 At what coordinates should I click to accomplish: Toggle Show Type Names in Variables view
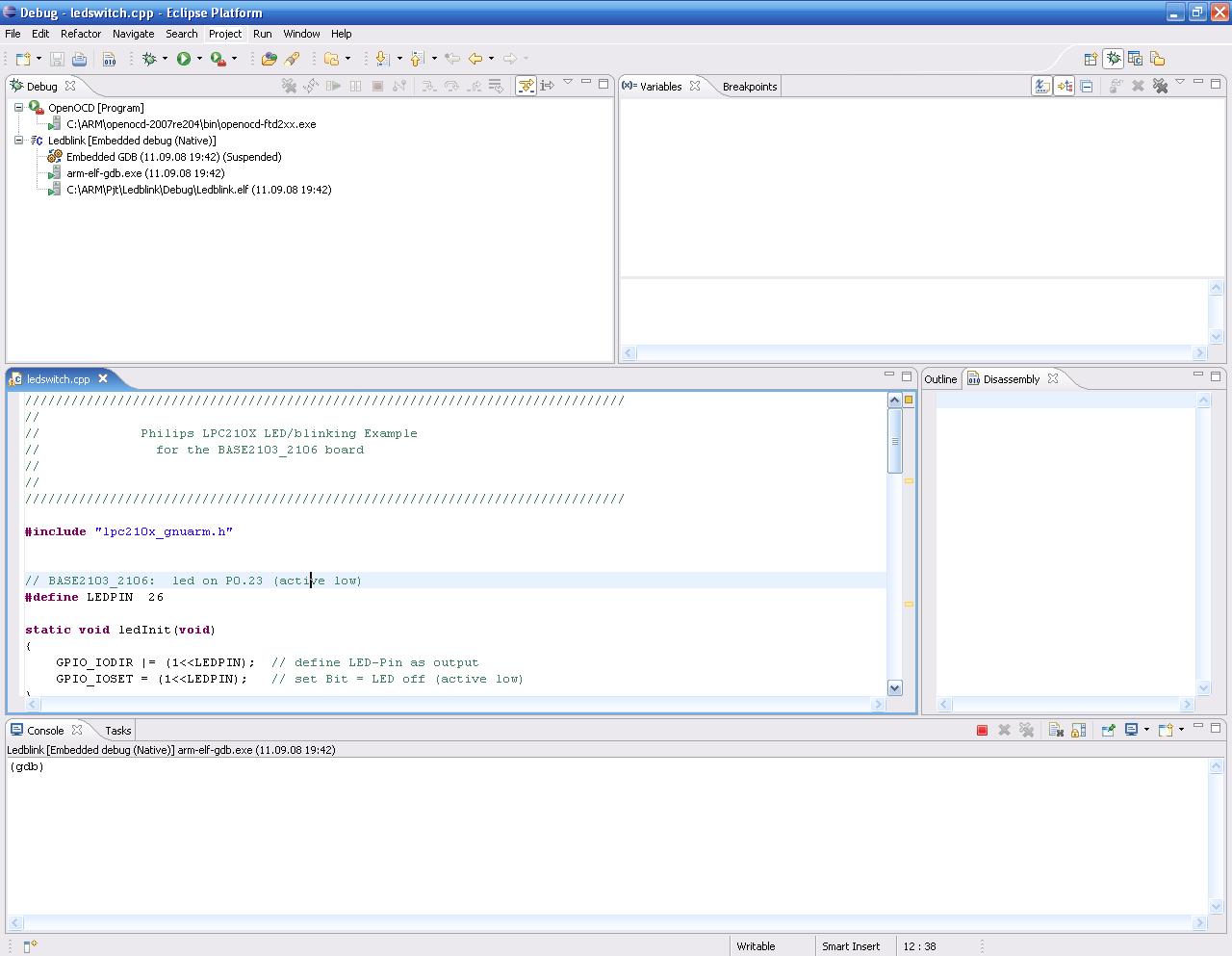coord(1041,87)
